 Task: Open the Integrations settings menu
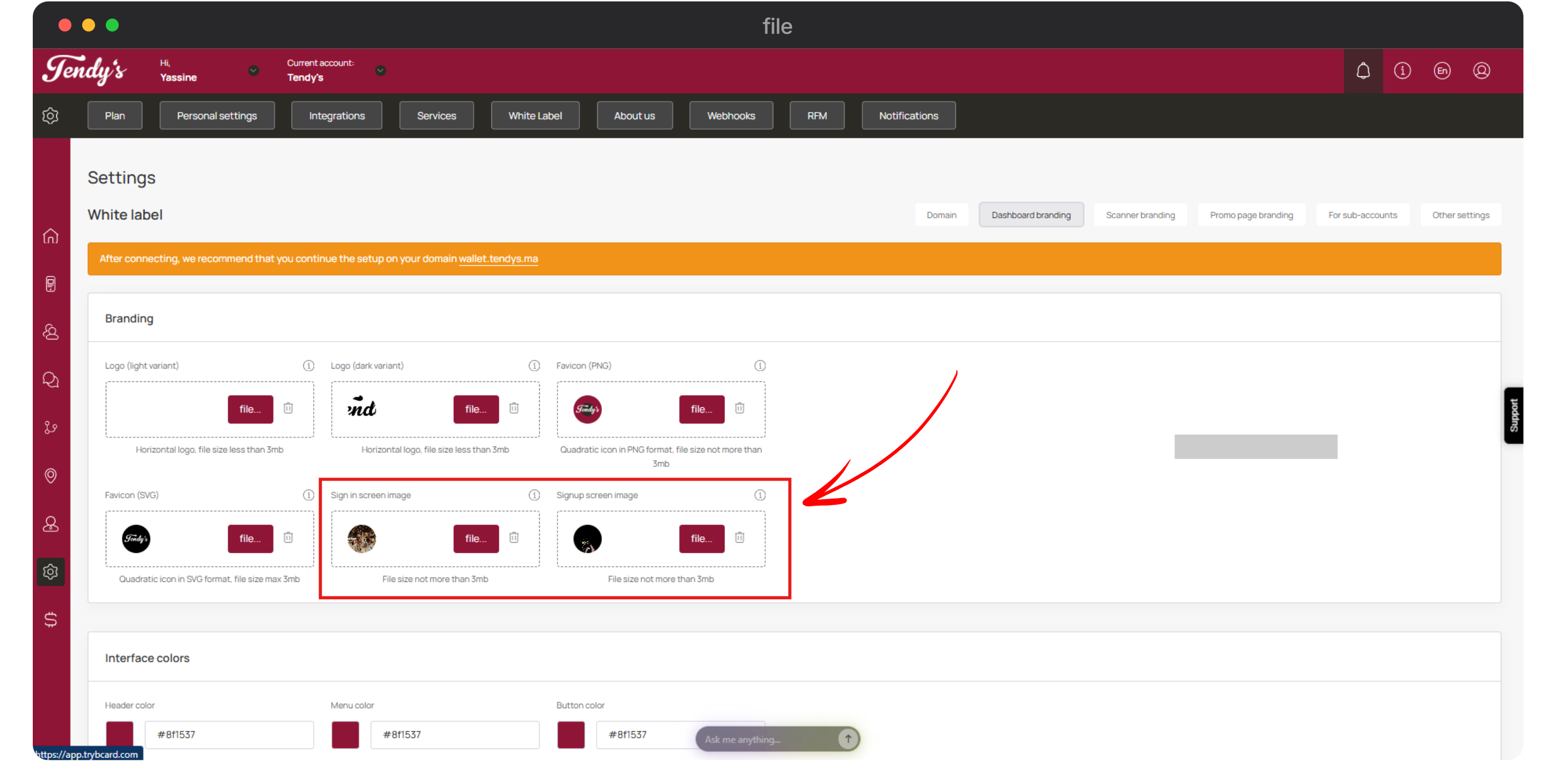[x=337, y=116]
